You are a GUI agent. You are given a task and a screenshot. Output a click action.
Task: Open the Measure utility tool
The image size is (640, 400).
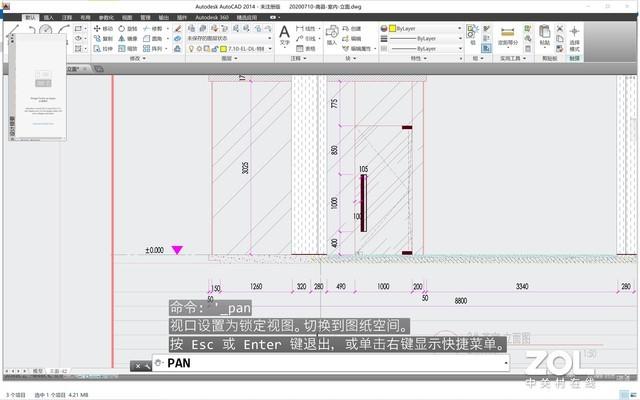pyautogui.click(x=508, y=36)
